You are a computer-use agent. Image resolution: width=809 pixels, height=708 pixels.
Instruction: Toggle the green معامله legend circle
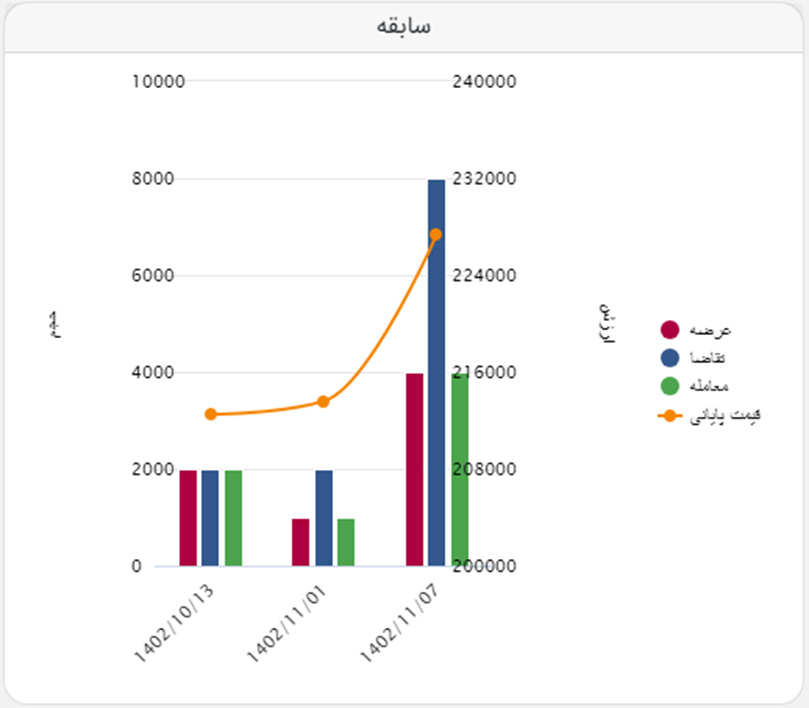[x=670, y=385]
